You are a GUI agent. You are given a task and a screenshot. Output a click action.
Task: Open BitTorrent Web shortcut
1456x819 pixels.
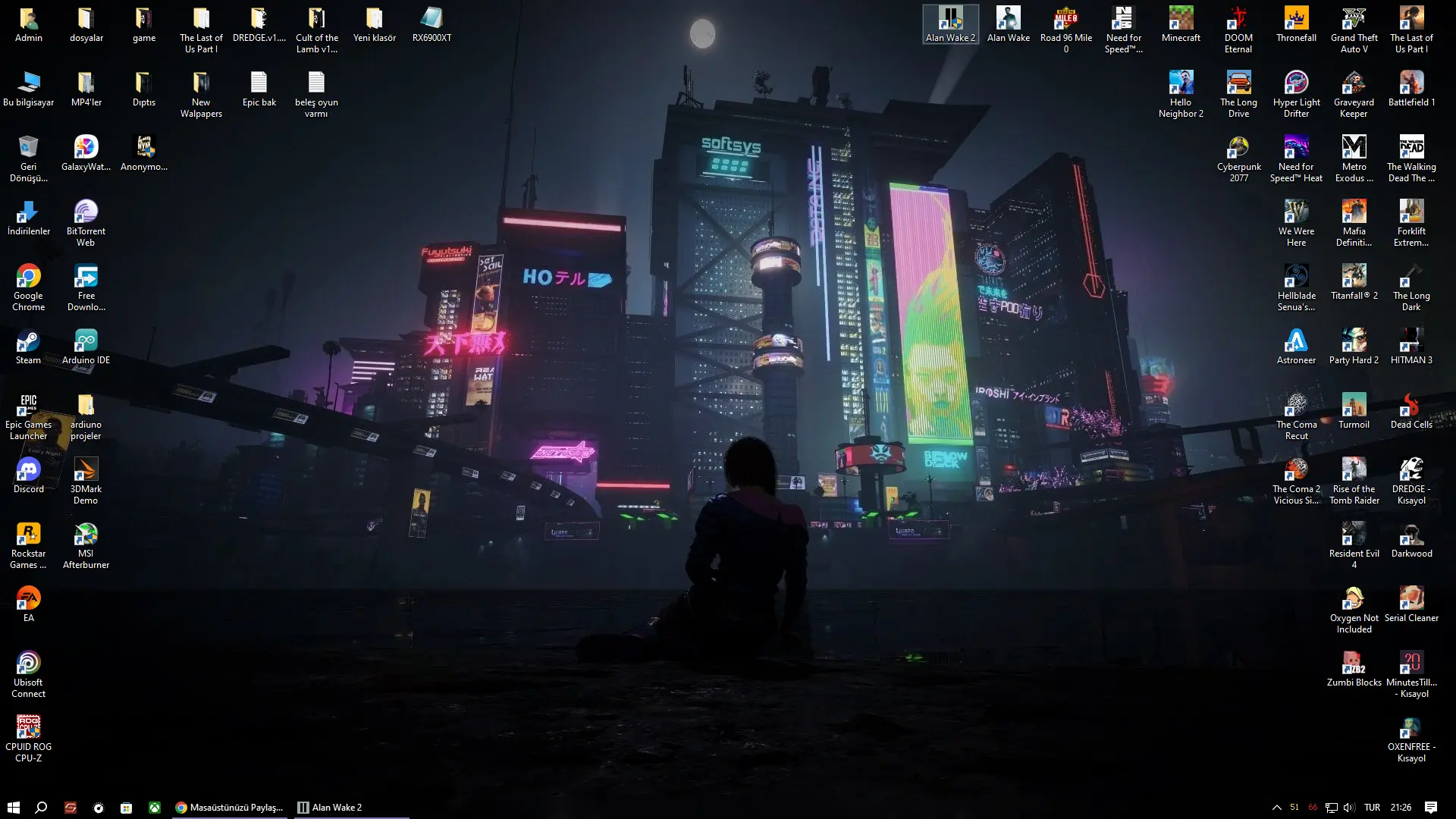click(x=86, y=223)
